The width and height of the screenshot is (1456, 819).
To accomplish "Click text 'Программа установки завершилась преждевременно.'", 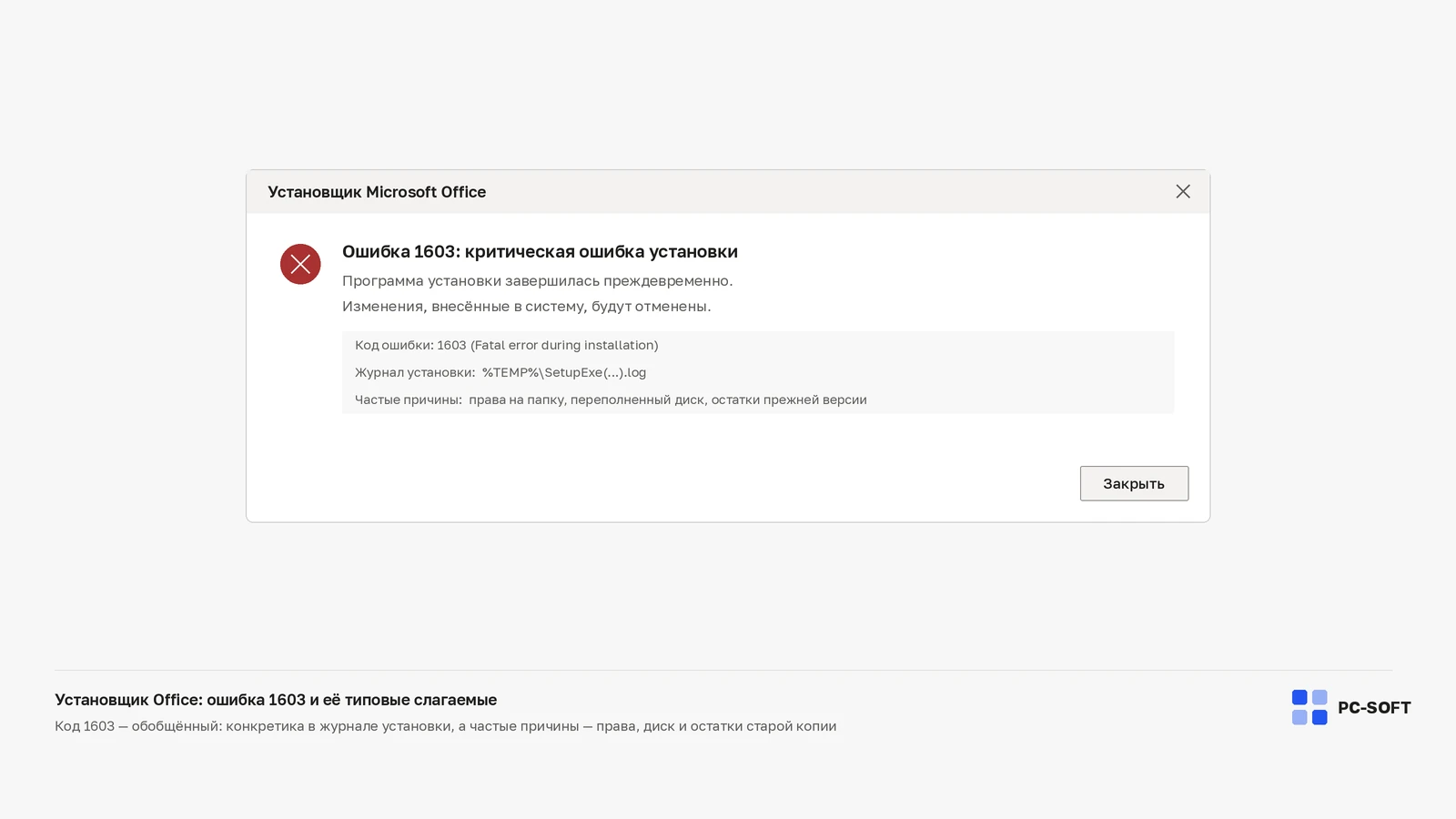I will click(x=537, y=280).
